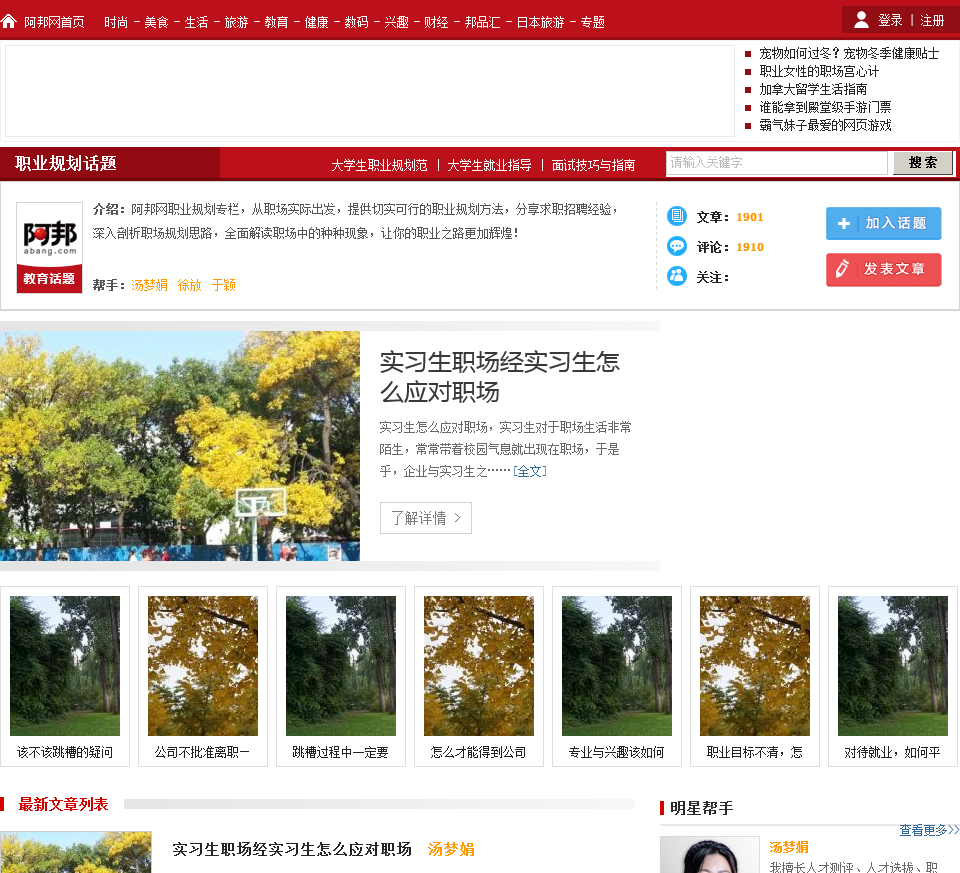Open thumbnail card 该不该跳槽的疑问
The height and width of the screenshot is (873, 960).
click(x=65, y=676)
